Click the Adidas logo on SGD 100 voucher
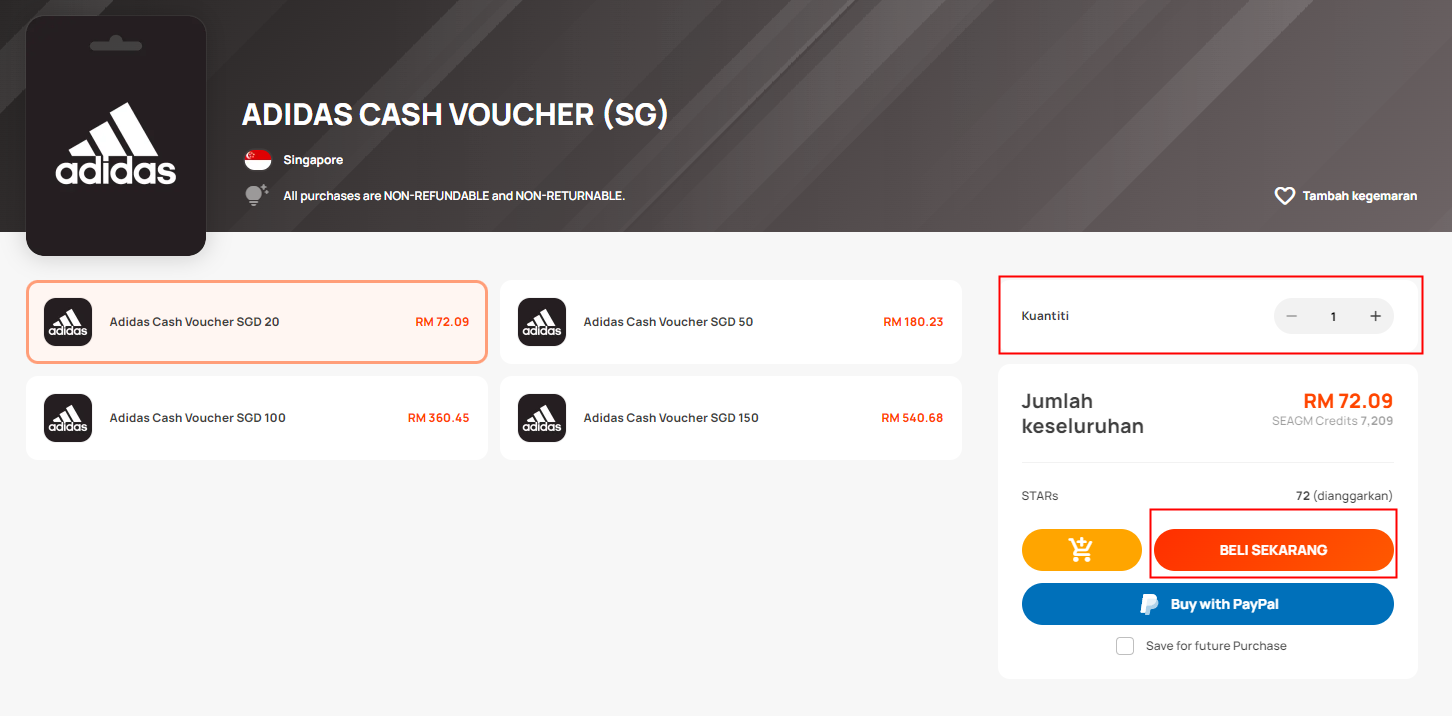This screenshot has width=1452, height=716. point(68,418)
